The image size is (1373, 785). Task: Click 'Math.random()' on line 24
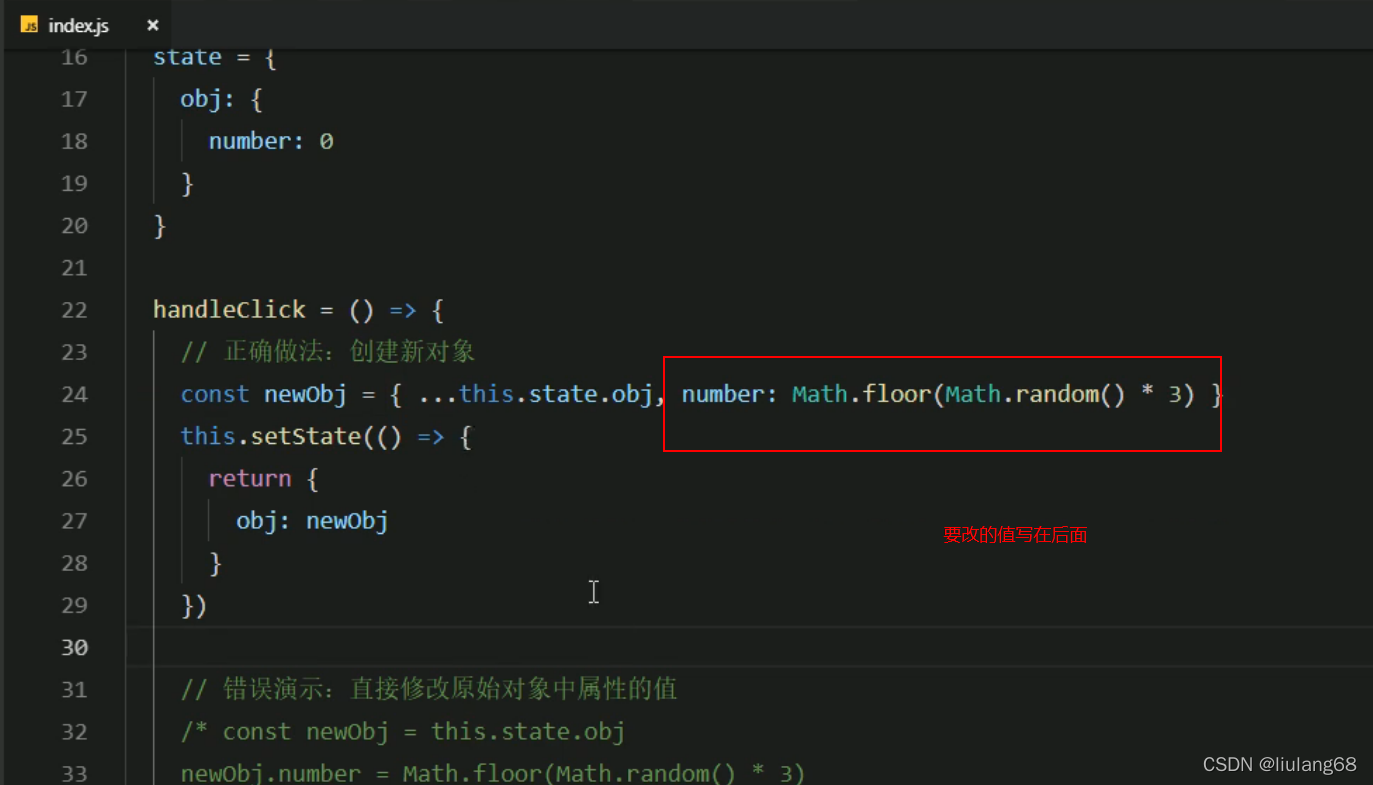pos(1036,394)
